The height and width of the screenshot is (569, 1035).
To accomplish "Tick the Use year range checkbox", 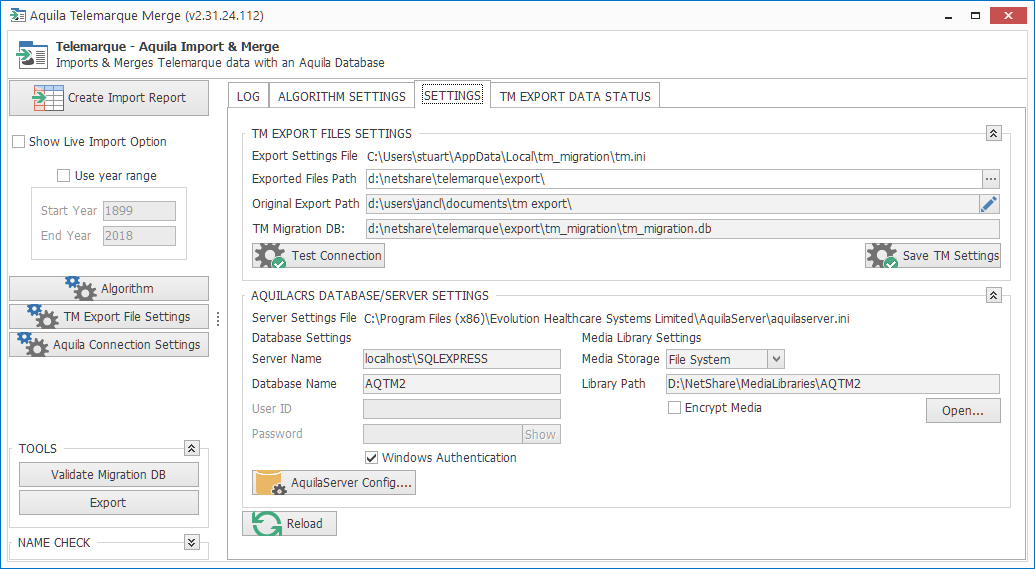I will pyautogui.click(x=64, y=176).
